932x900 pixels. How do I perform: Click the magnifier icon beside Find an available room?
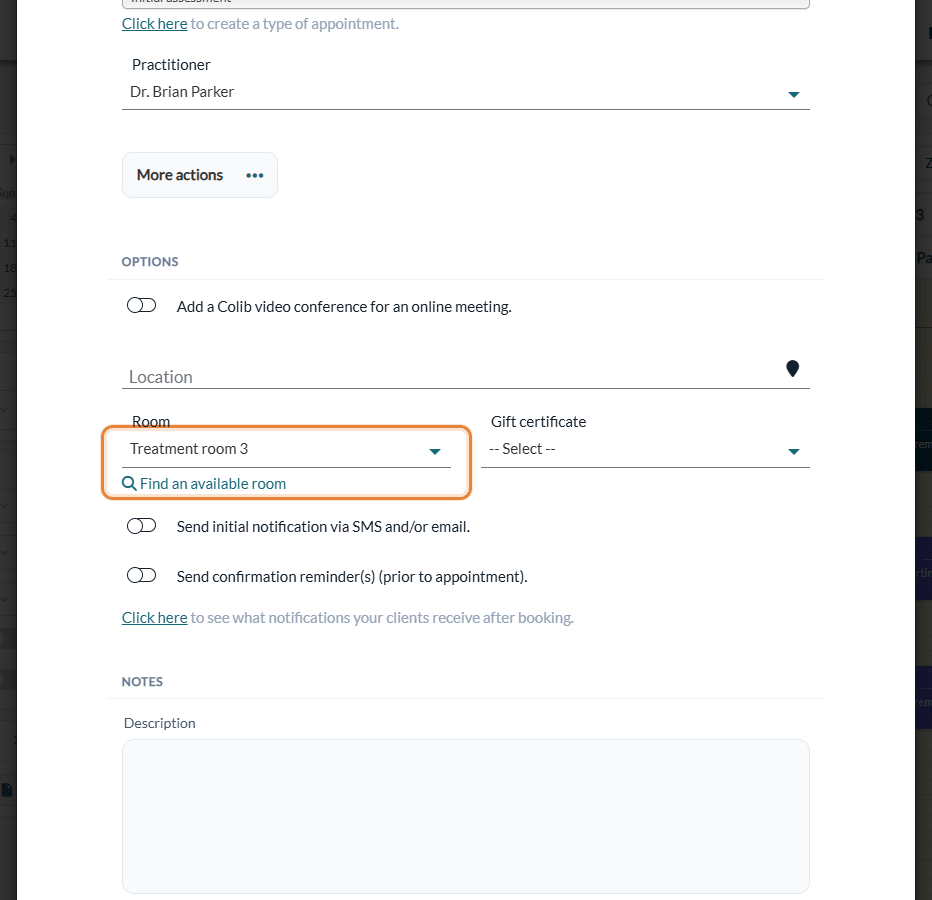(129, 483)
